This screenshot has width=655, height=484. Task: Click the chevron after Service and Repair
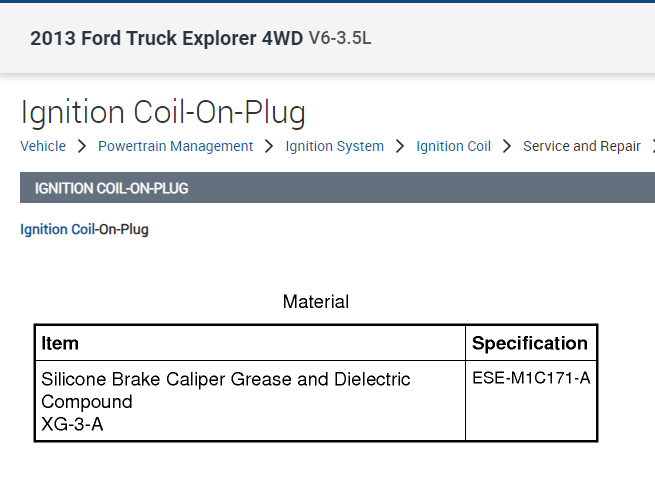652,146
